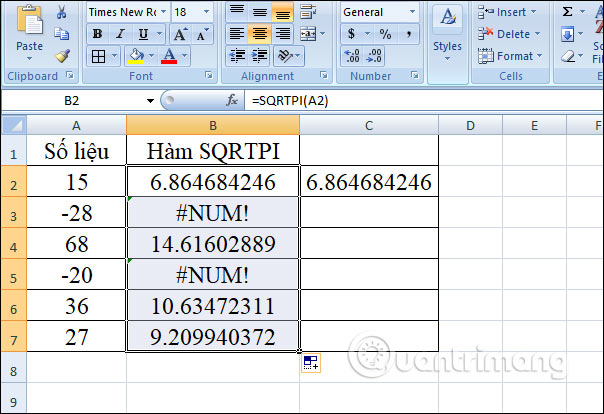
Task: Toggle Bottom Align vertical alignment
Action: tap(282, 12)
